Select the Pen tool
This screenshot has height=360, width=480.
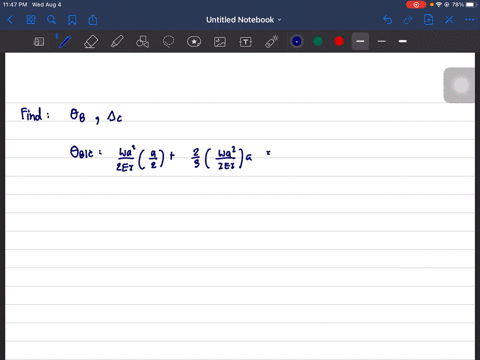[x=65, y=42]
